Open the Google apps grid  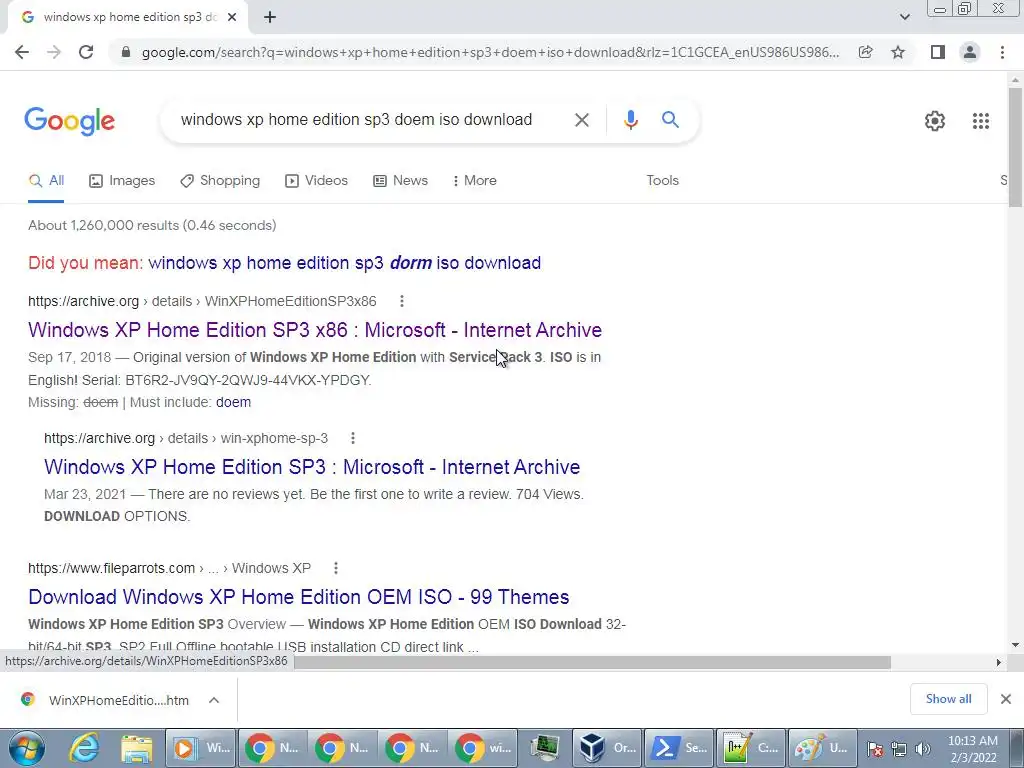click(x=980, y=121)
